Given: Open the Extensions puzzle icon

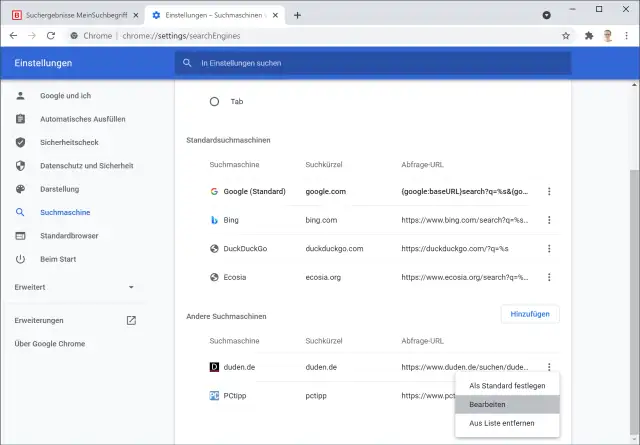Looking at the screenshot, I should (x=589, y=35).
